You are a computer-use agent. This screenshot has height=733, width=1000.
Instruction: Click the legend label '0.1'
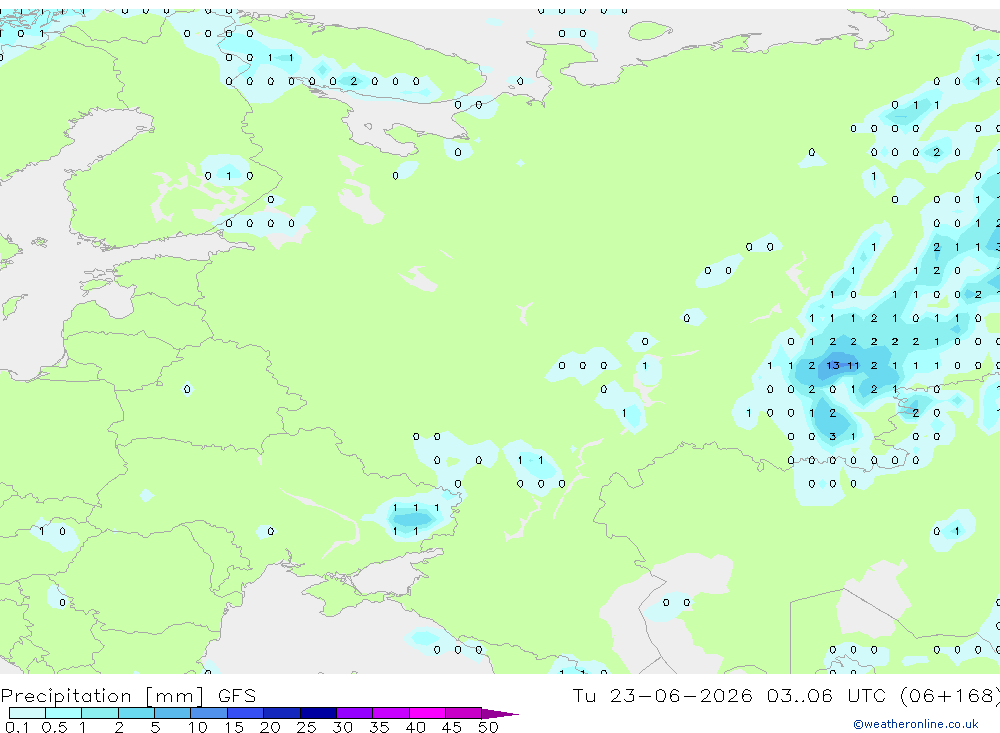tap(17, 727)
